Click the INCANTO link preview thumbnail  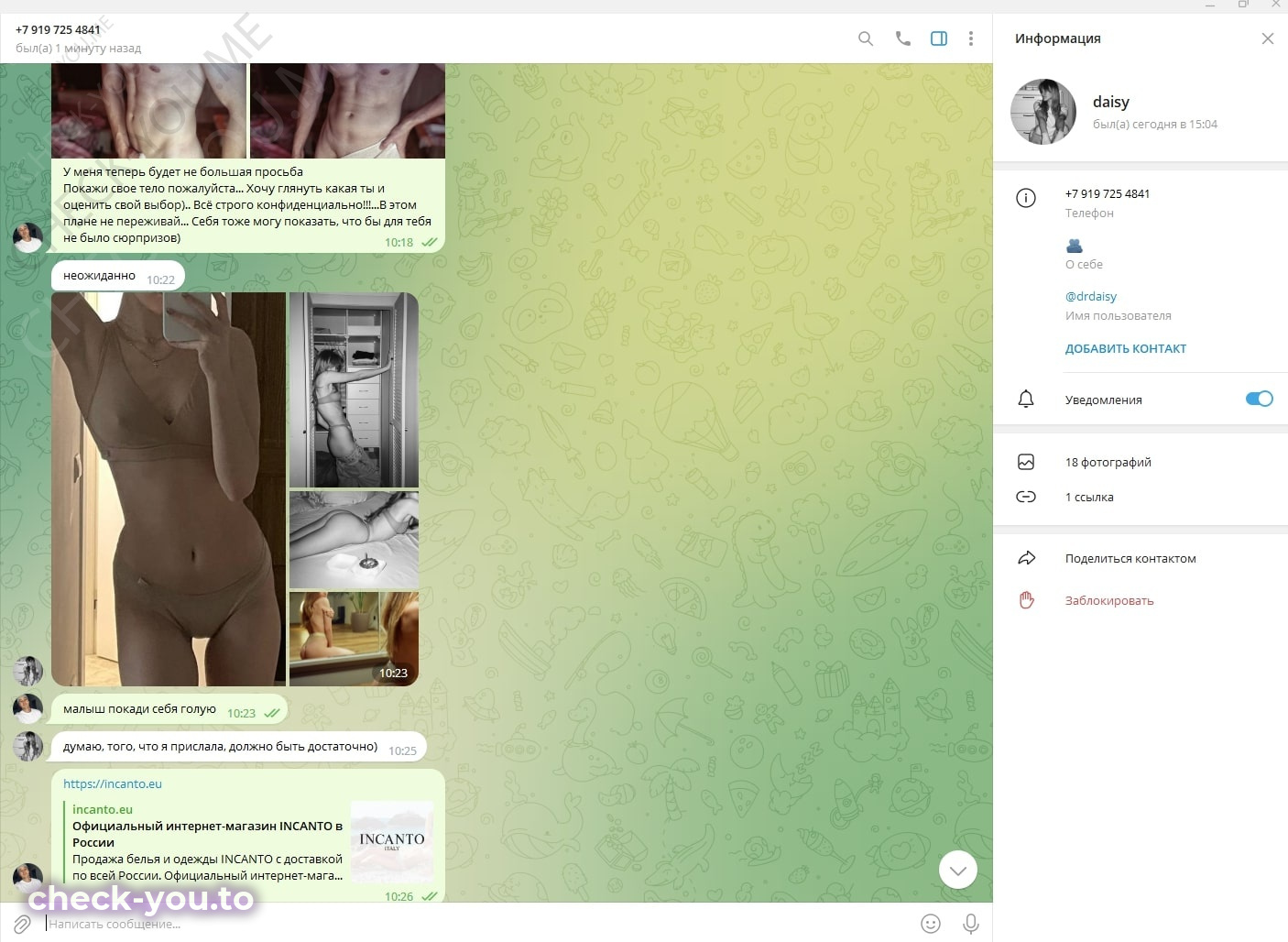392,840
